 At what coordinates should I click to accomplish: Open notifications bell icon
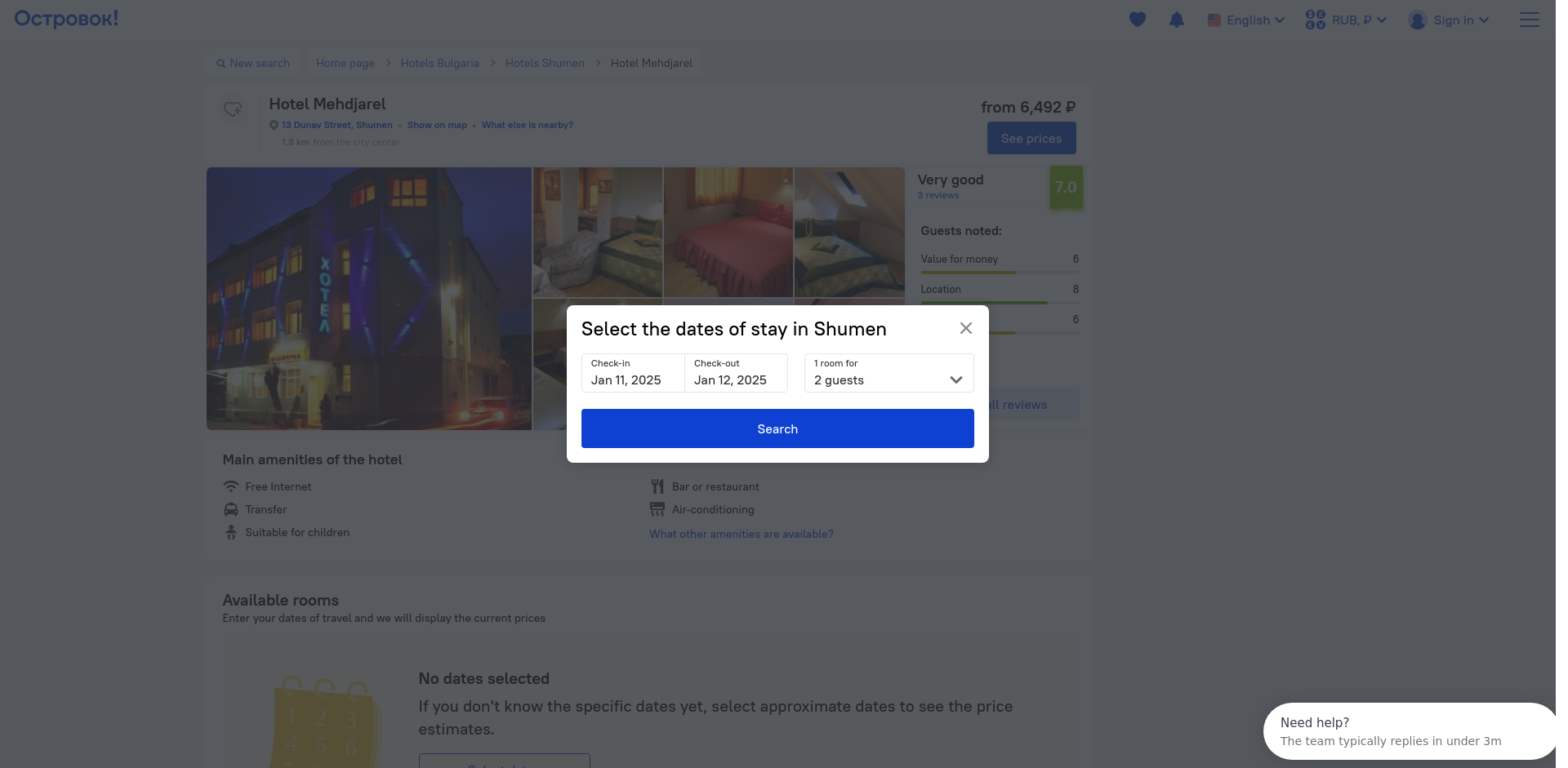[x=1176, y=20]
